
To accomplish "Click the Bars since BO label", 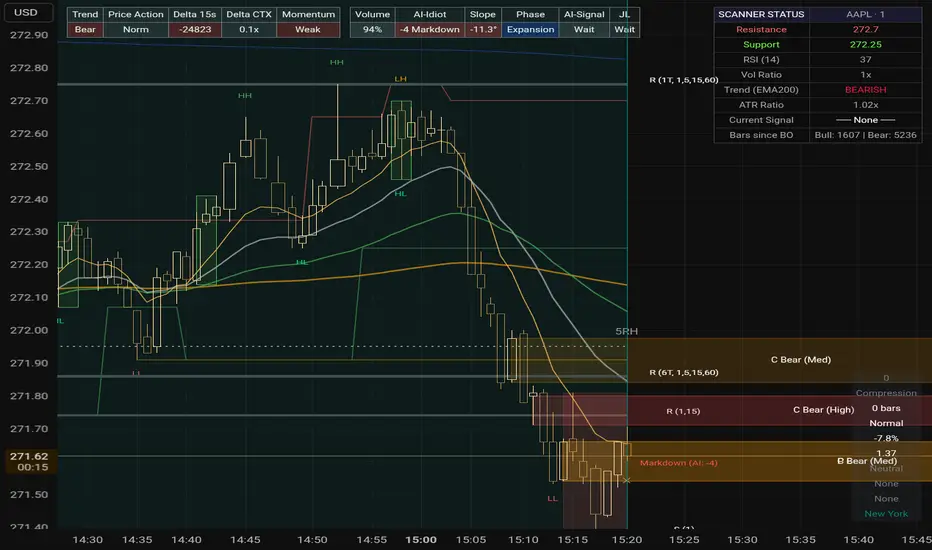I will point(761,135).
